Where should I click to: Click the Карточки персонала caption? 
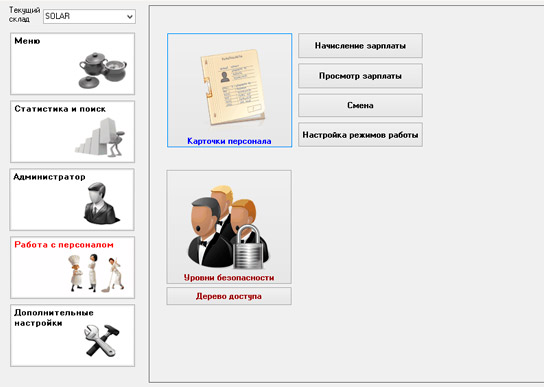click(229, 141)
